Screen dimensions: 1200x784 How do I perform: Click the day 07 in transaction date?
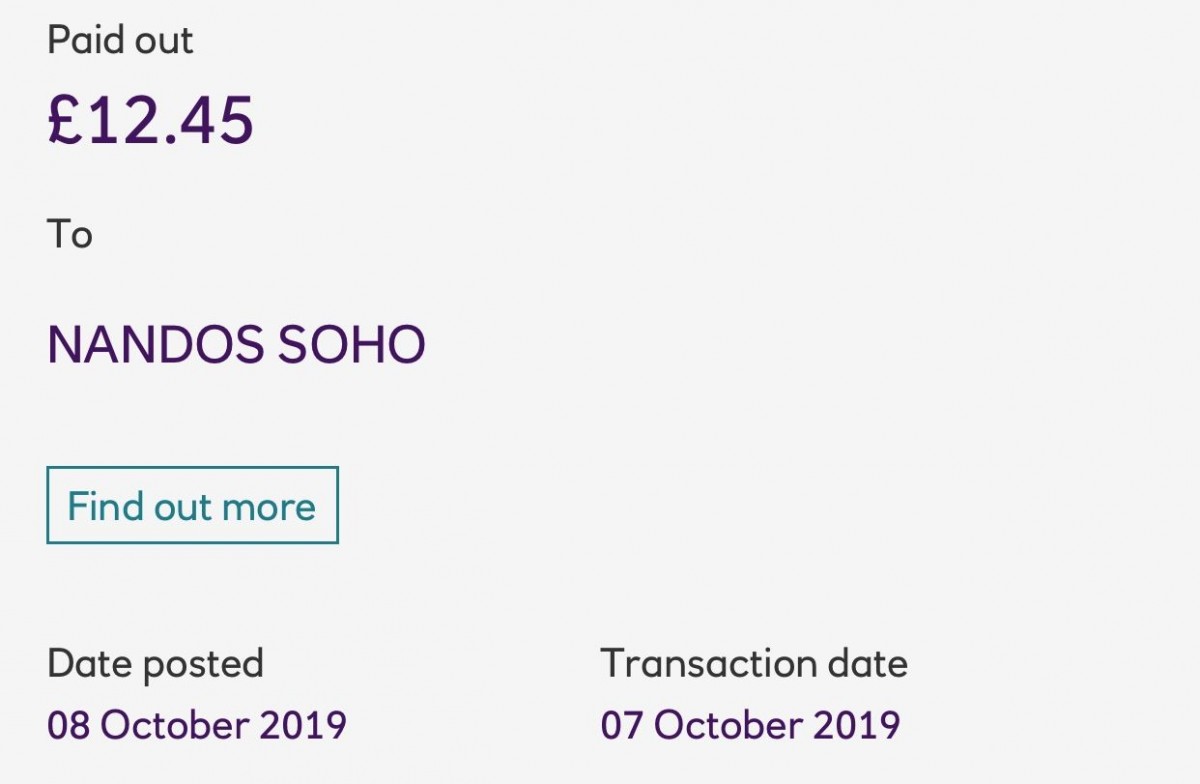[622, 725]
